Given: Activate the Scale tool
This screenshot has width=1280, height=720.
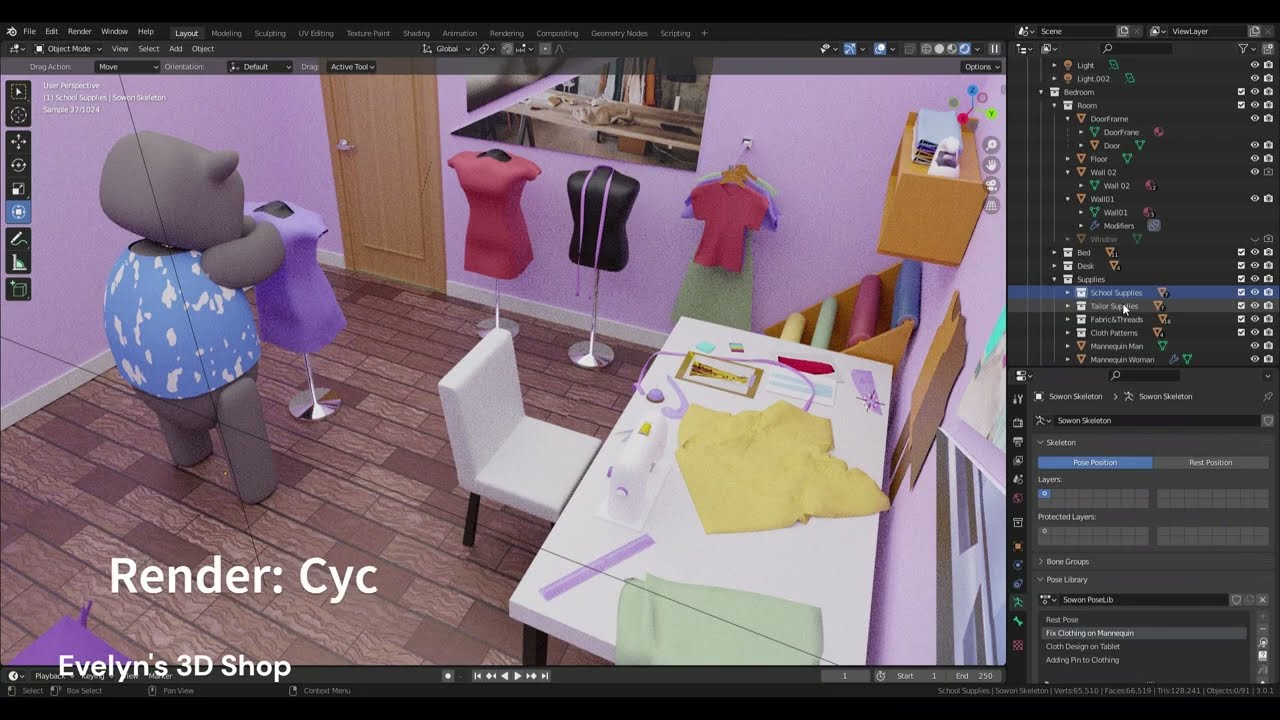Looking at the screenshot, I should (x=19, y=189).
